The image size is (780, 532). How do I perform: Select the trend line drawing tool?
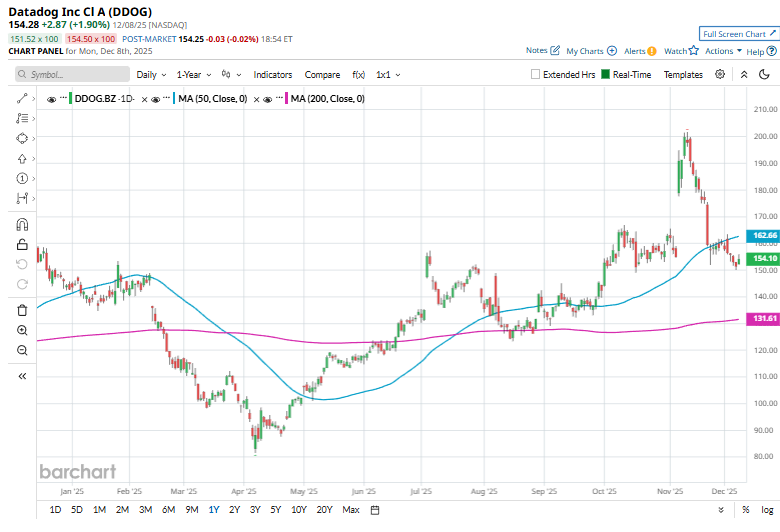point(22,98)
